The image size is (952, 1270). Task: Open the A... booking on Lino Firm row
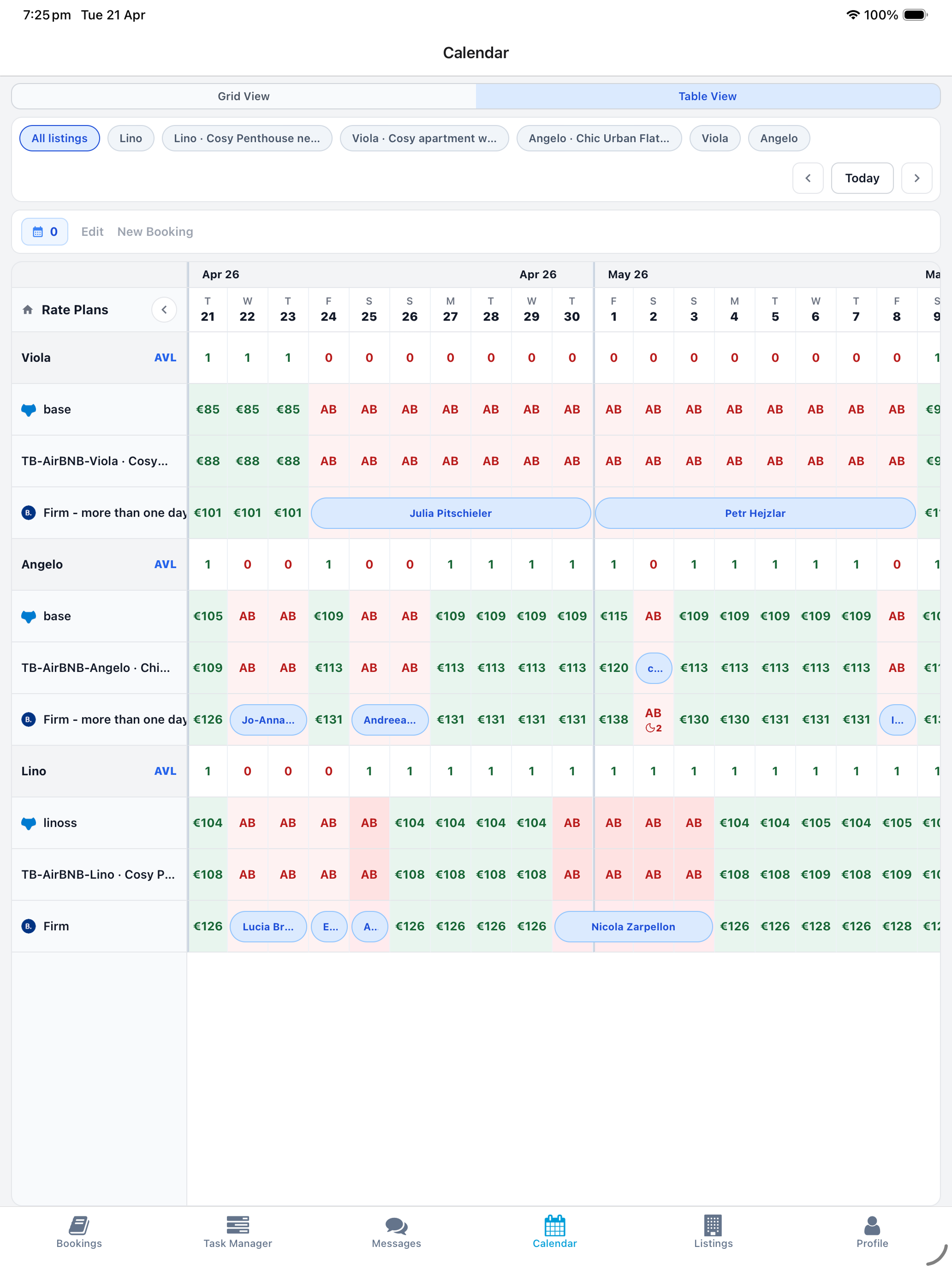coord(370,927)
